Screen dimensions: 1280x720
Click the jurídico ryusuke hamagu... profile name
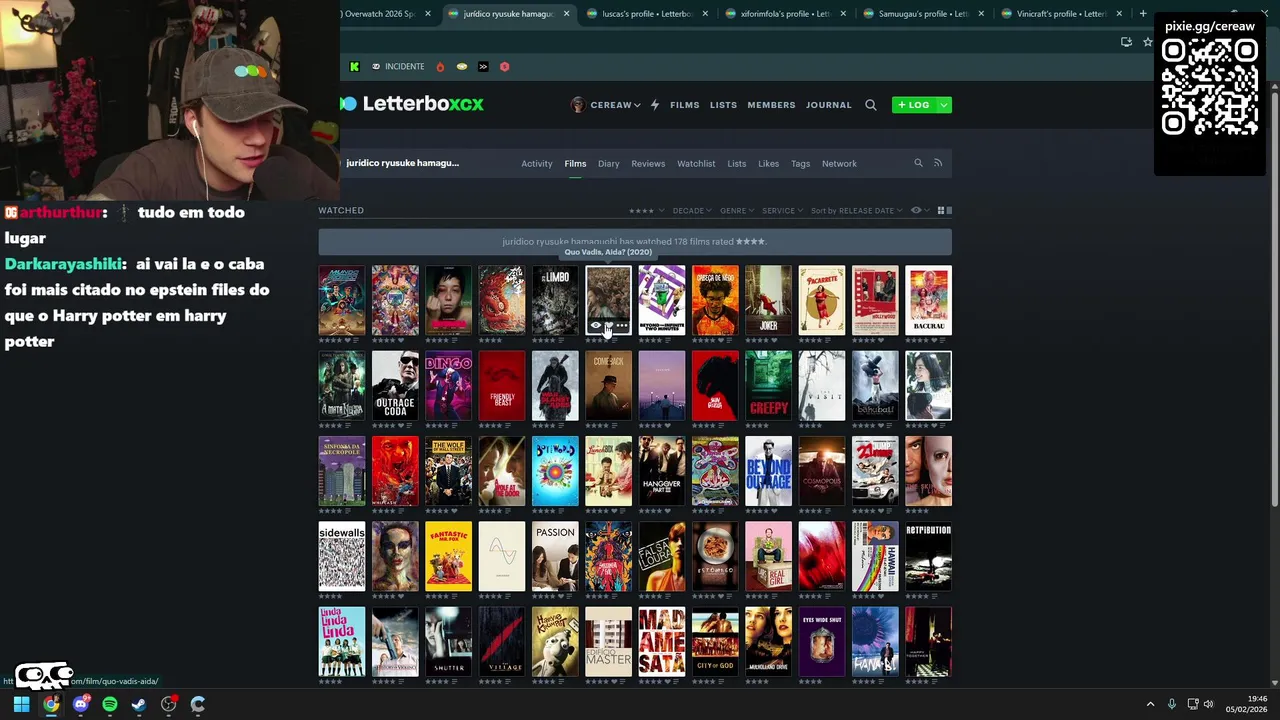(402, 163)
